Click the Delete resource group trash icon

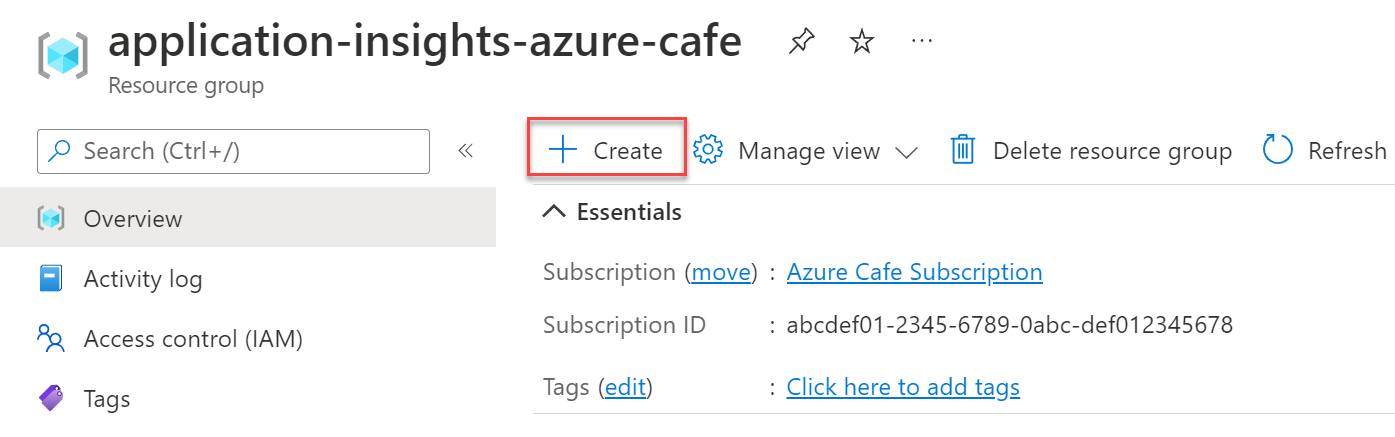point(962,151)
